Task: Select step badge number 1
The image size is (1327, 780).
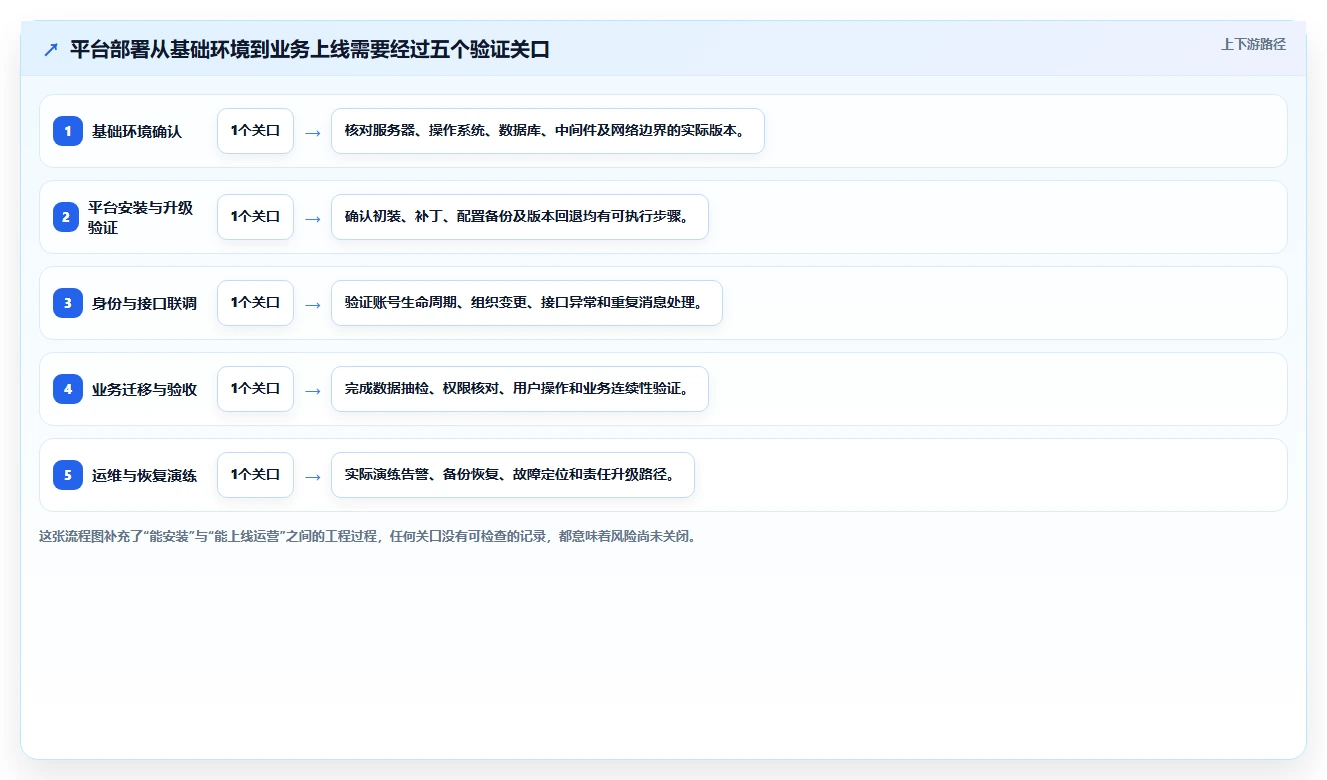Action: [68, 131]
